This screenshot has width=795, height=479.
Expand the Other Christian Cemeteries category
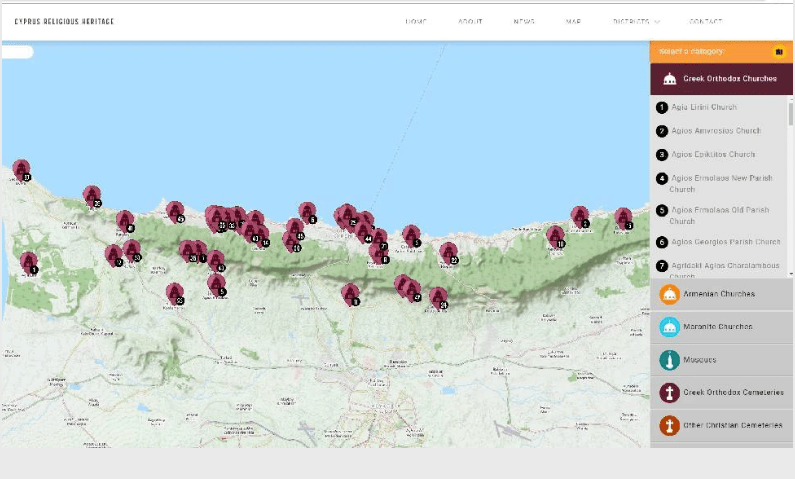point(721,425)
